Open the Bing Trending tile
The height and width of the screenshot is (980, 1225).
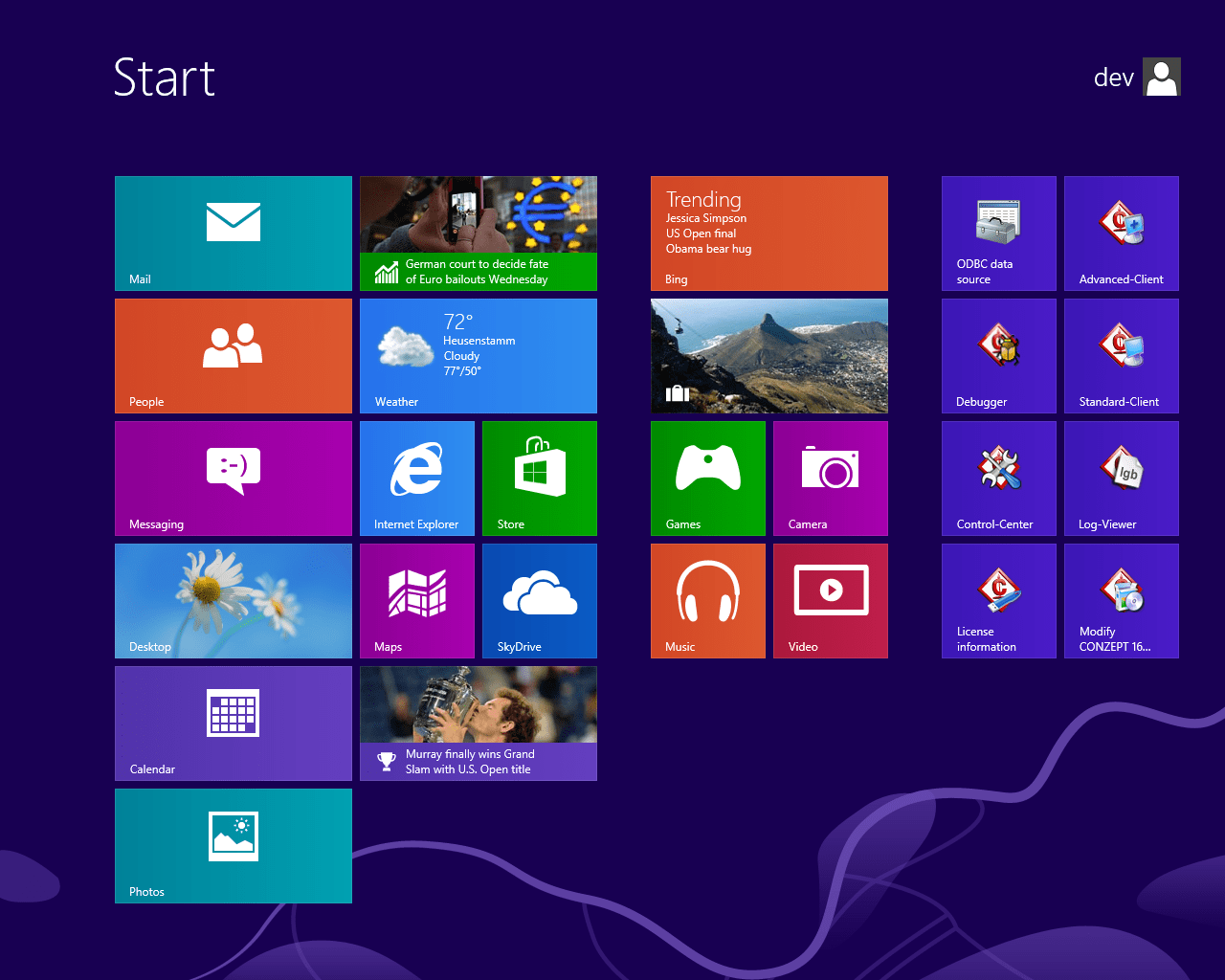768,233
